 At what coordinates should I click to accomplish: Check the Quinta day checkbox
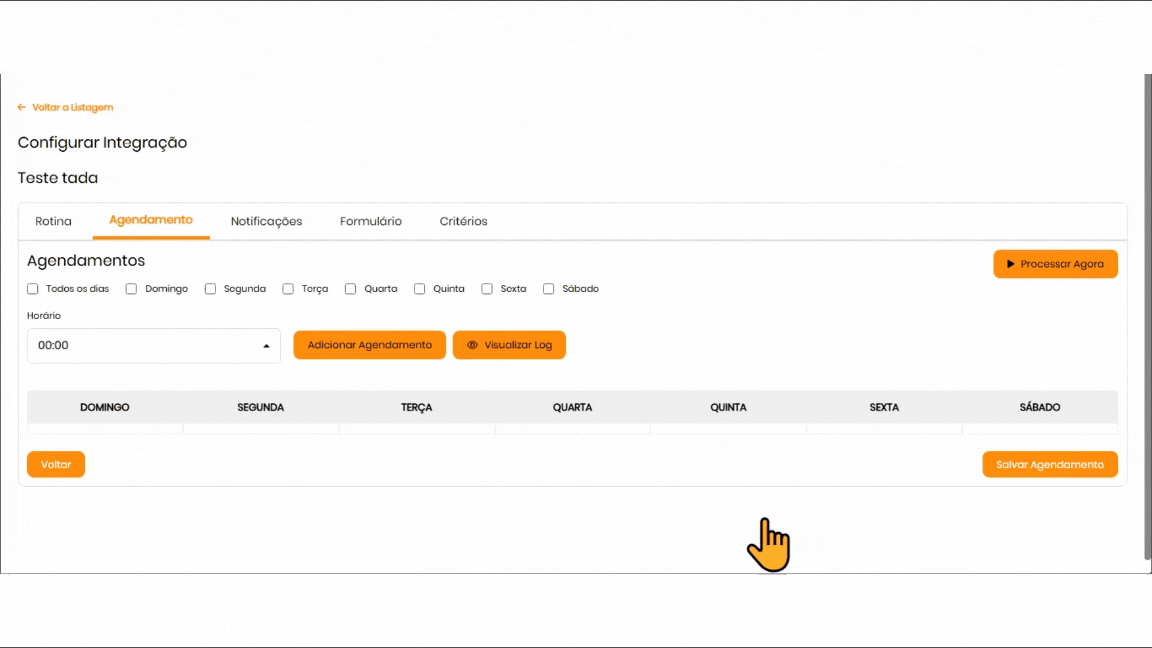pyautogui.click(x=420, y=289)
